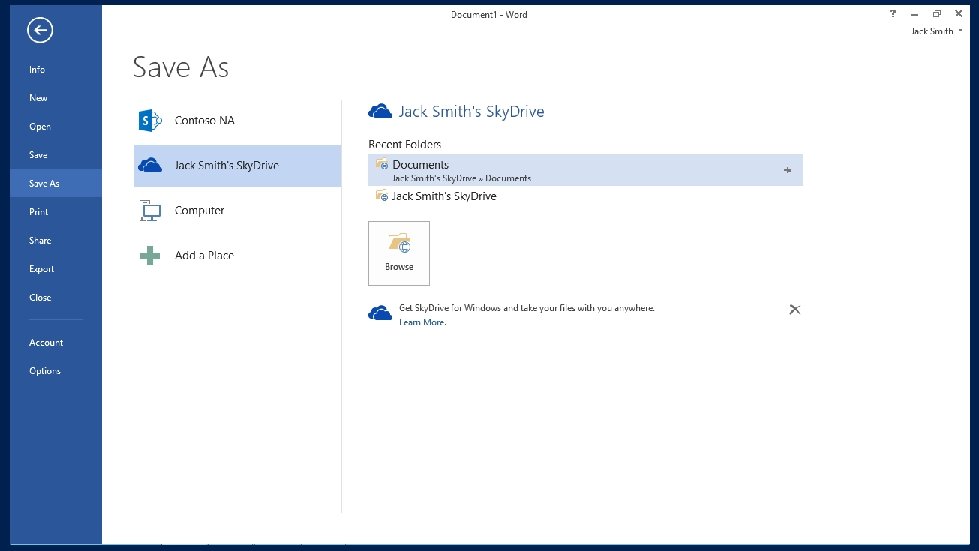Open the New document page
This screenshot has height=551, width=979.
(x=38, y=97)
